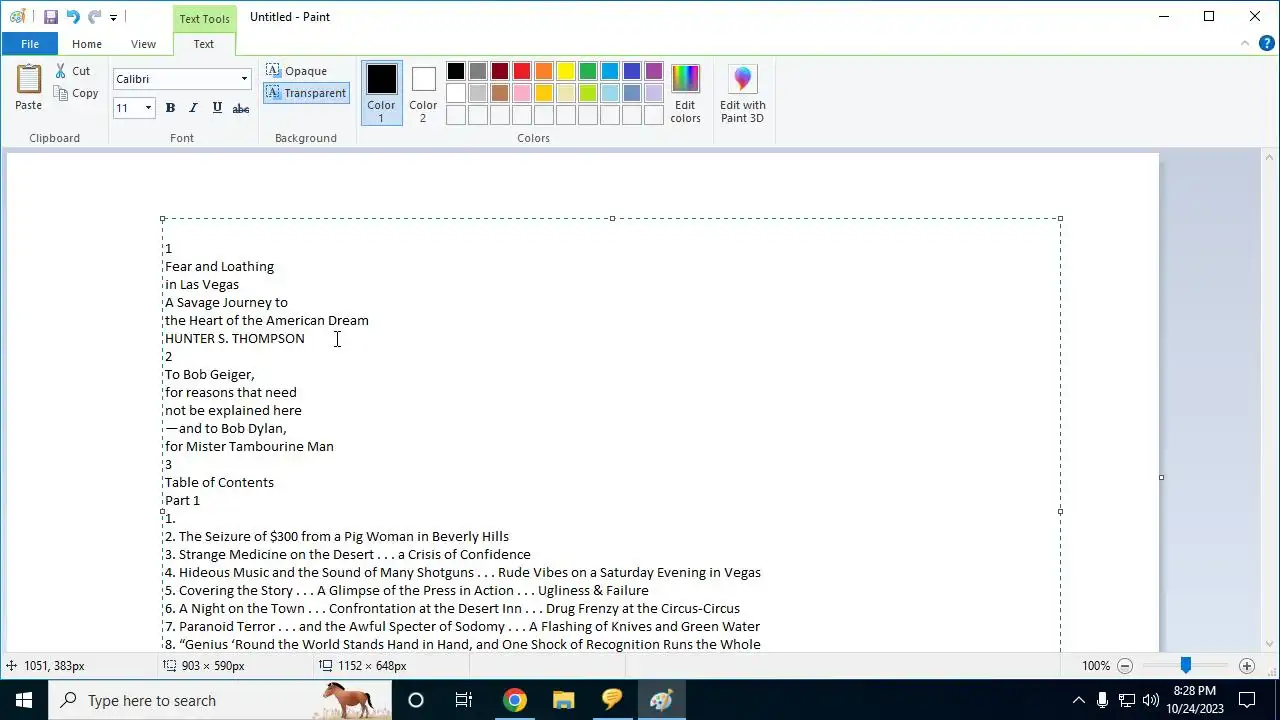Toggle bold formatting
1280x720 pixels.
[170, 108]
